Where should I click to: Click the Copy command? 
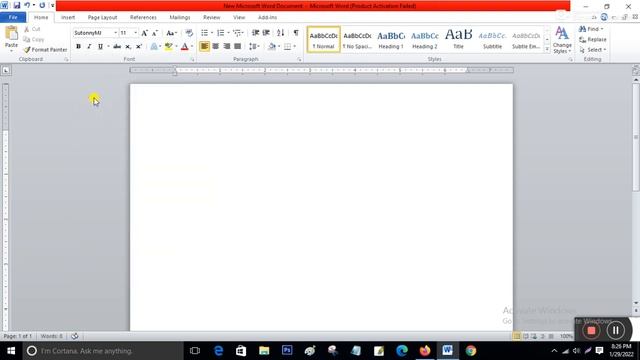33,39
